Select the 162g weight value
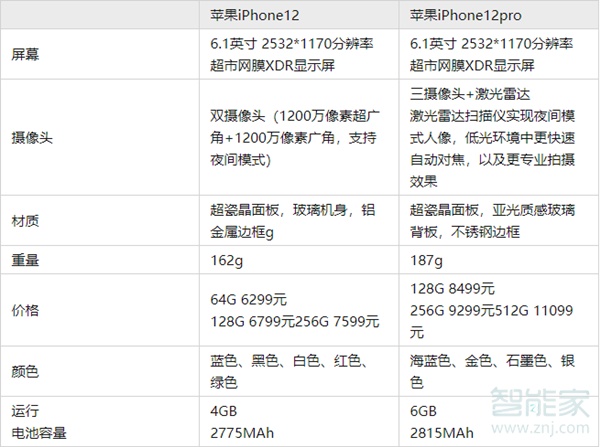 [x=227, y=261]
